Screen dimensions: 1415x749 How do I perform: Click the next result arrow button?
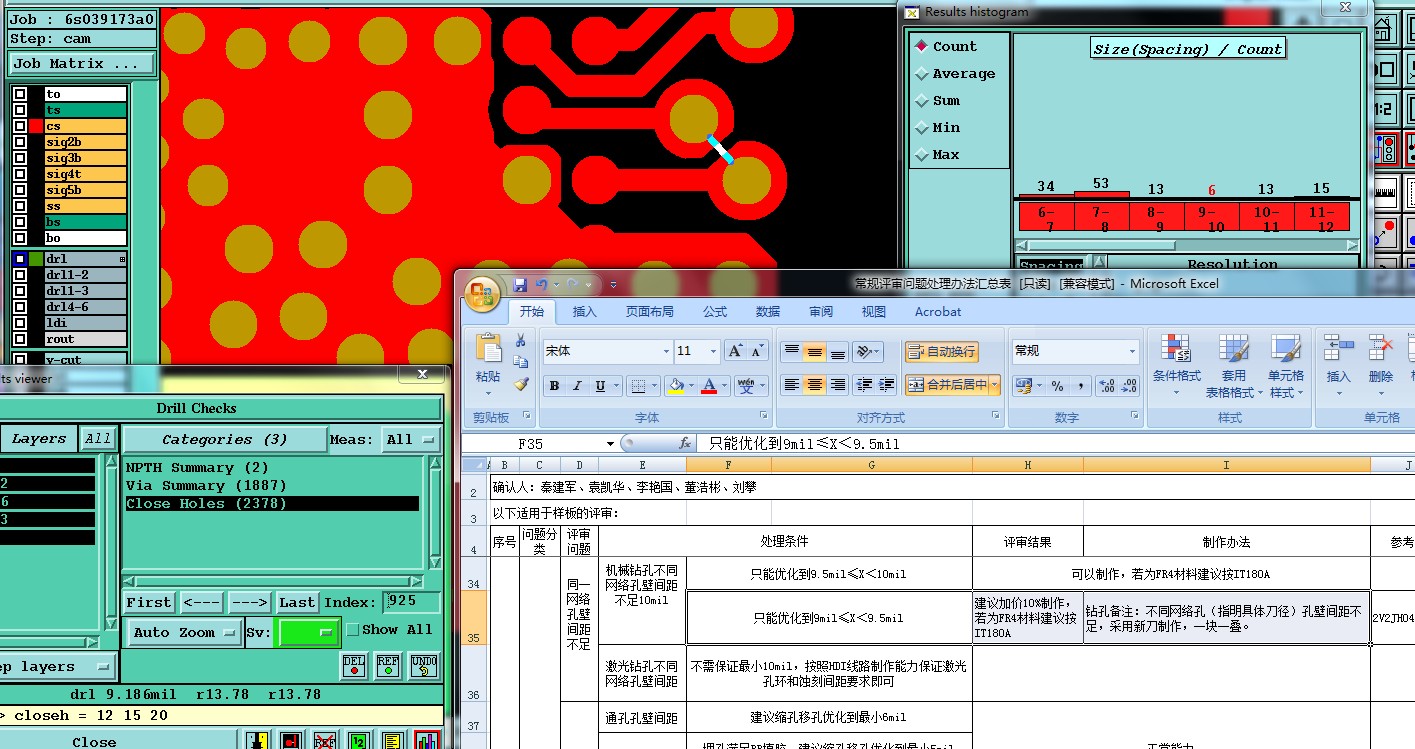[249, 602]
